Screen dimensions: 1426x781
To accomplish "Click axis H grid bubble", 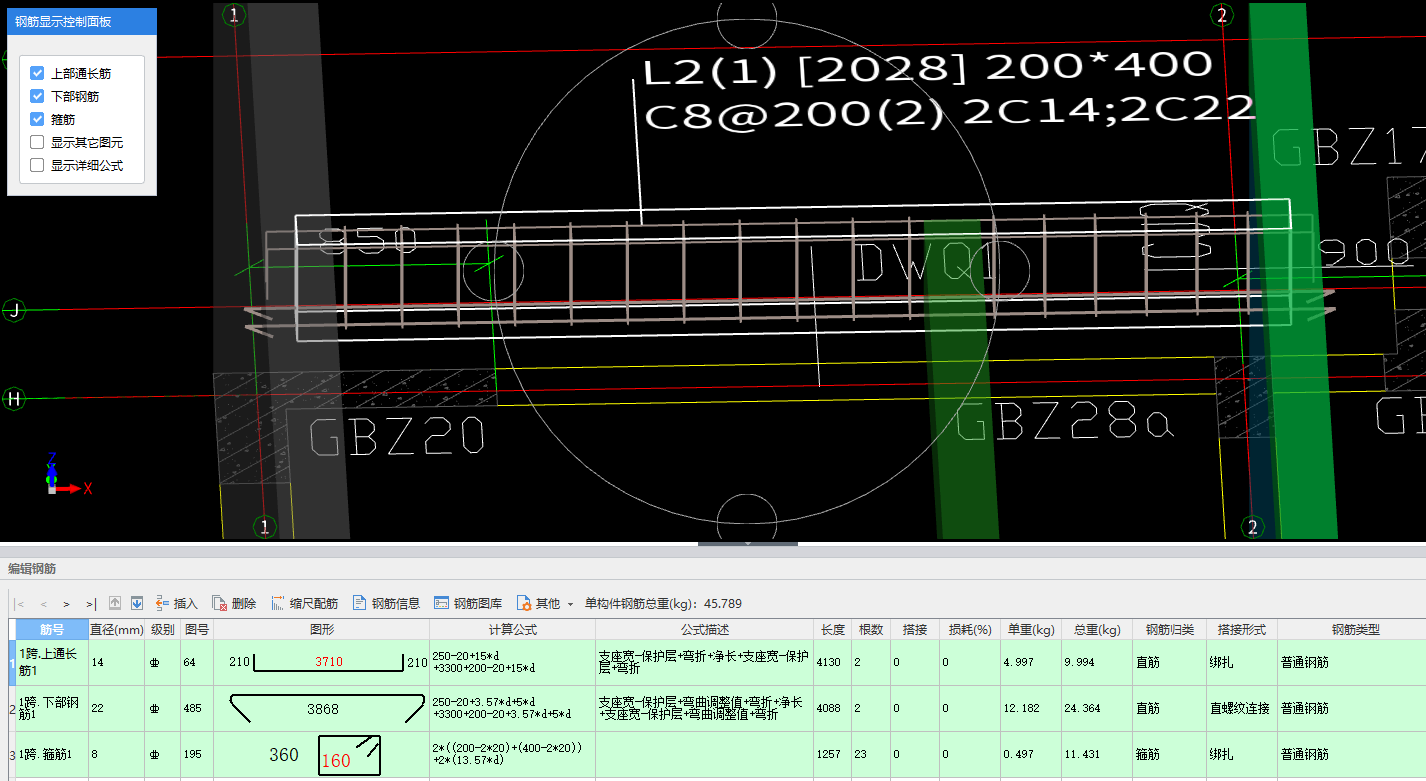I will (14, 399).
